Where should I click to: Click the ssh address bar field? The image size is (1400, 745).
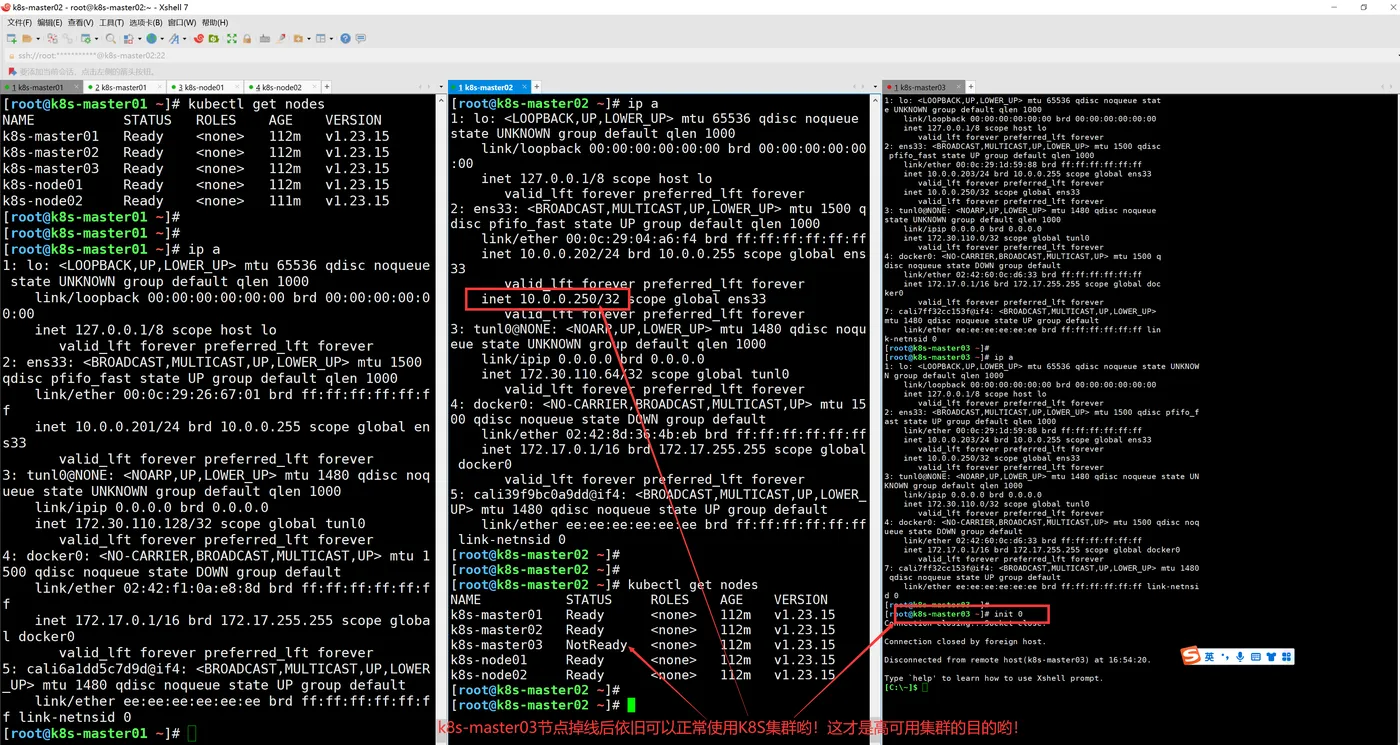[700, 55]
